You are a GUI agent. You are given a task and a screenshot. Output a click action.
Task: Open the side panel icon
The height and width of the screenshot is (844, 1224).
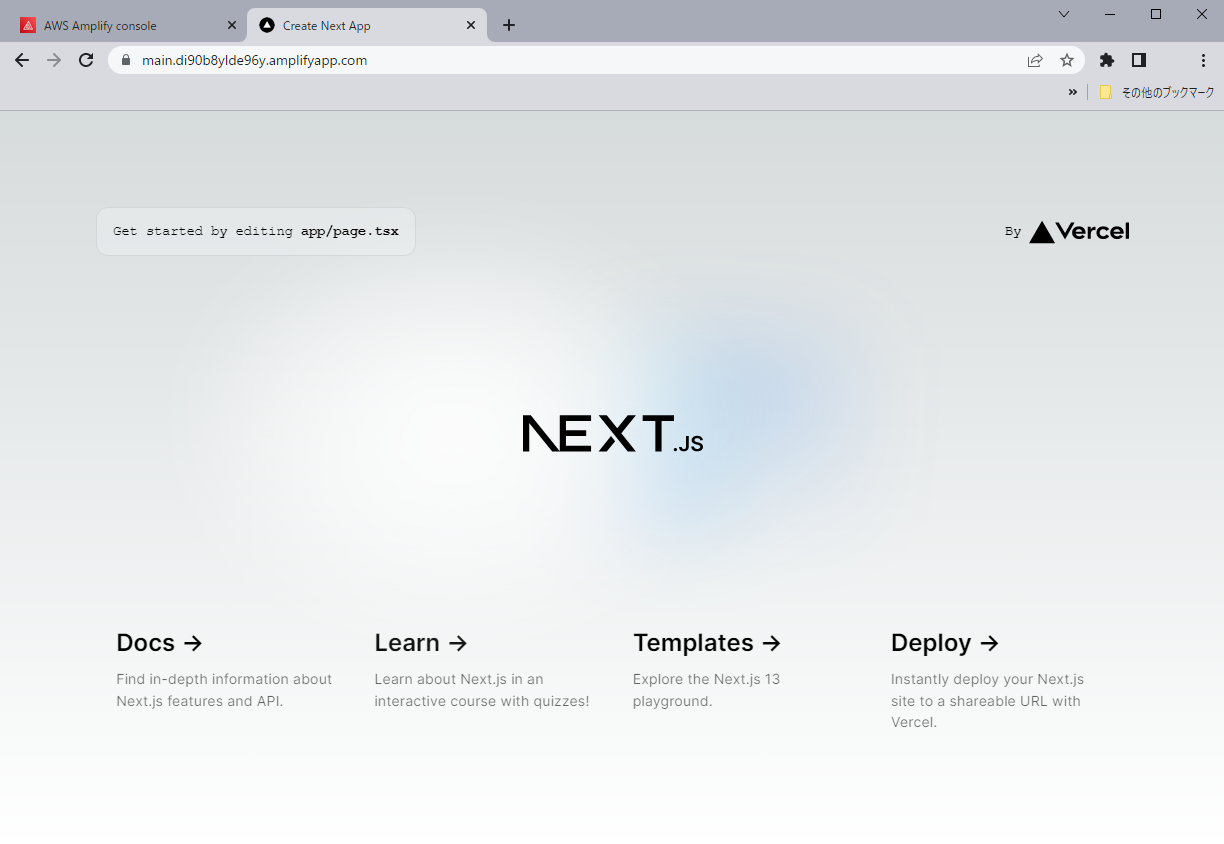point(1138,60)
